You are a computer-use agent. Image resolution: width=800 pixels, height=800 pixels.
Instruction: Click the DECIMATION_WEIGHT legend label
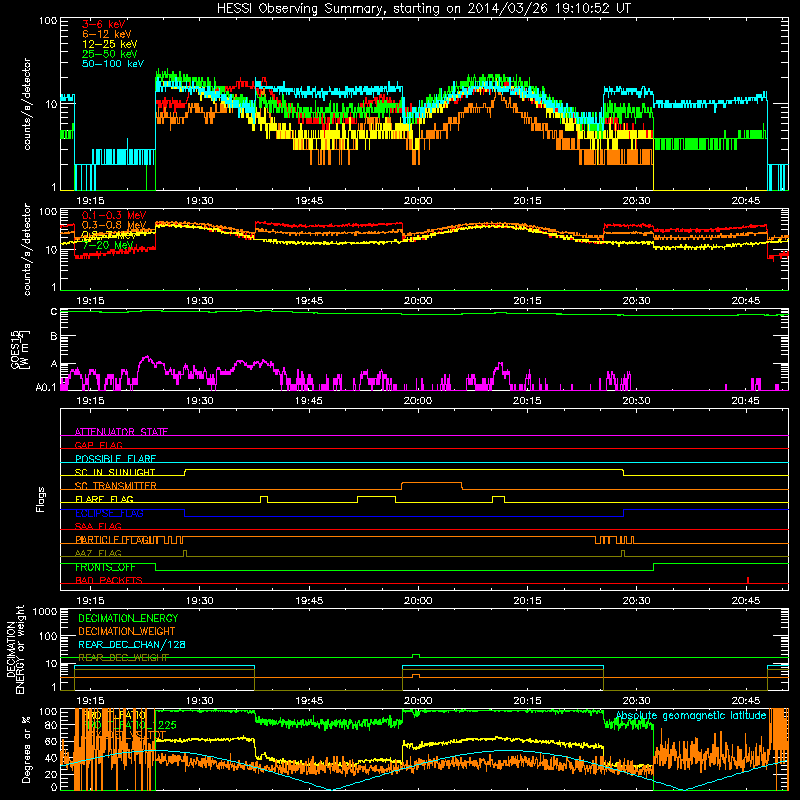click(x=127, y=631)
